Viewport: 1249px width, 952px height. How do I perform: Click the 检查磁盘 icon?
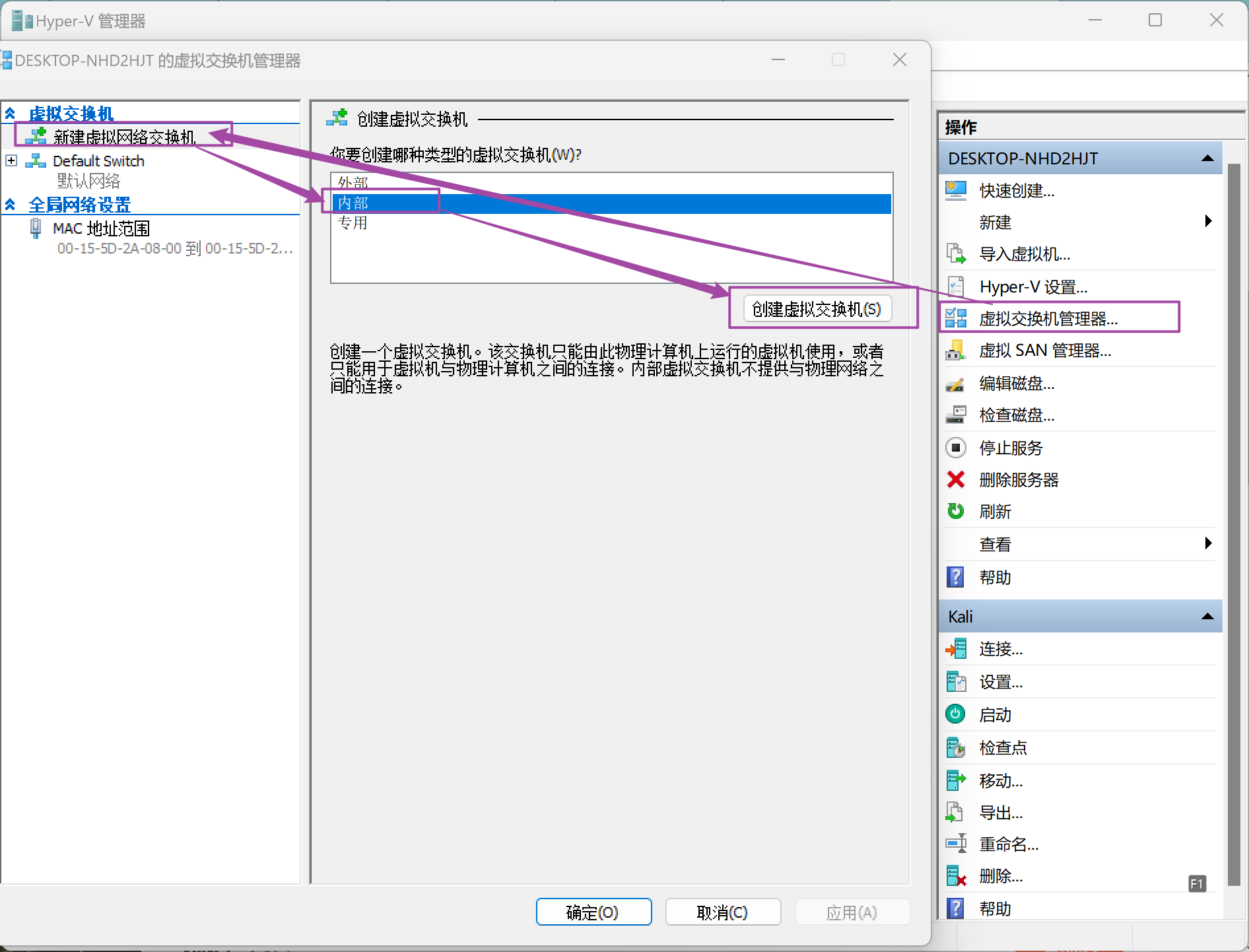click(956, 415)
